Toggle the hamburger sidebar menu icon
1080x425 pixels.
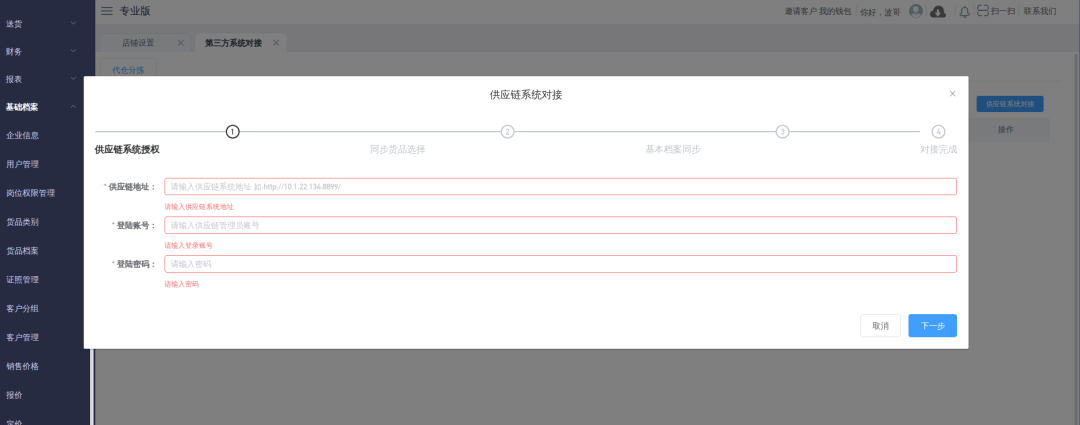107,11
